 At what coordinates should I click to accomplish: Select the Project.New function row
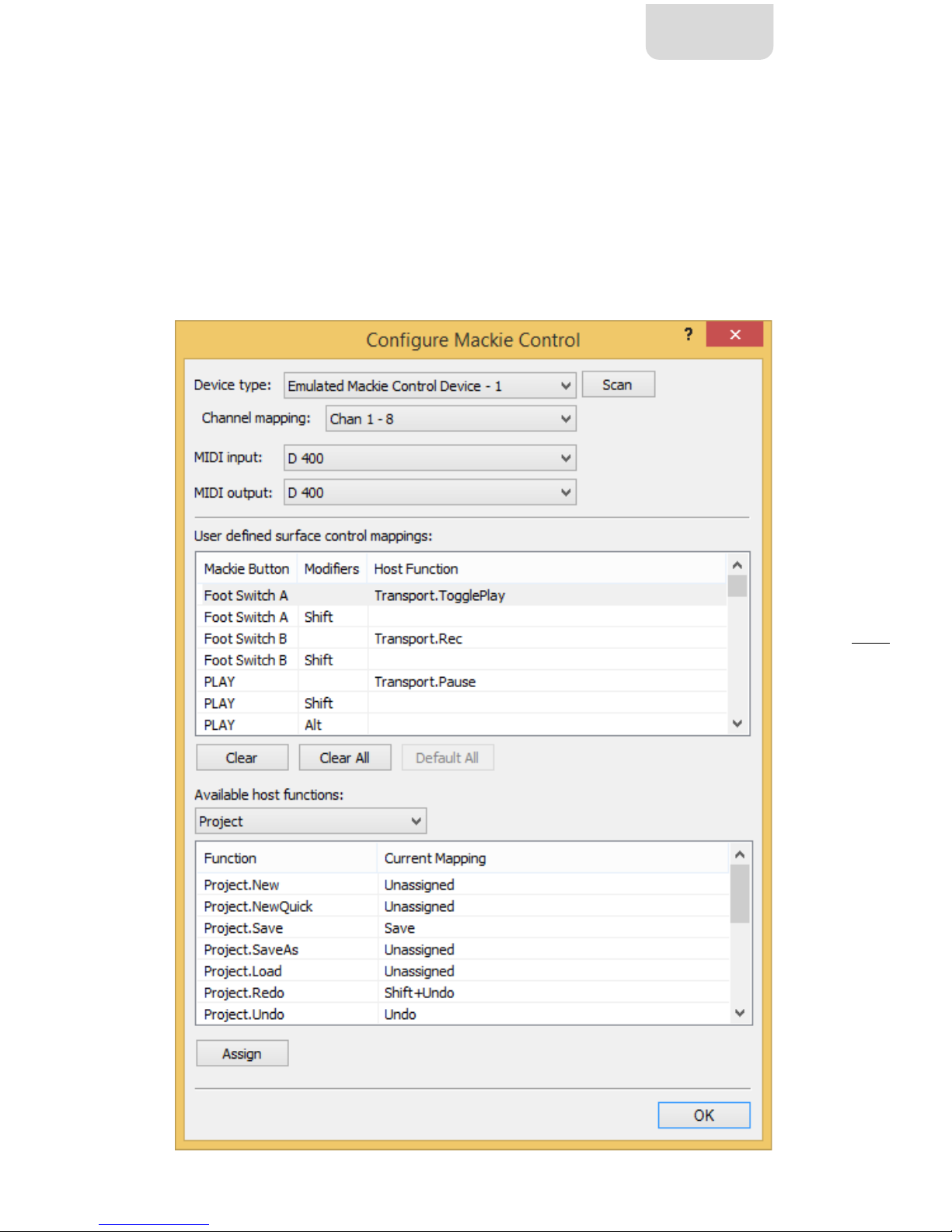[x=463, y=885]
